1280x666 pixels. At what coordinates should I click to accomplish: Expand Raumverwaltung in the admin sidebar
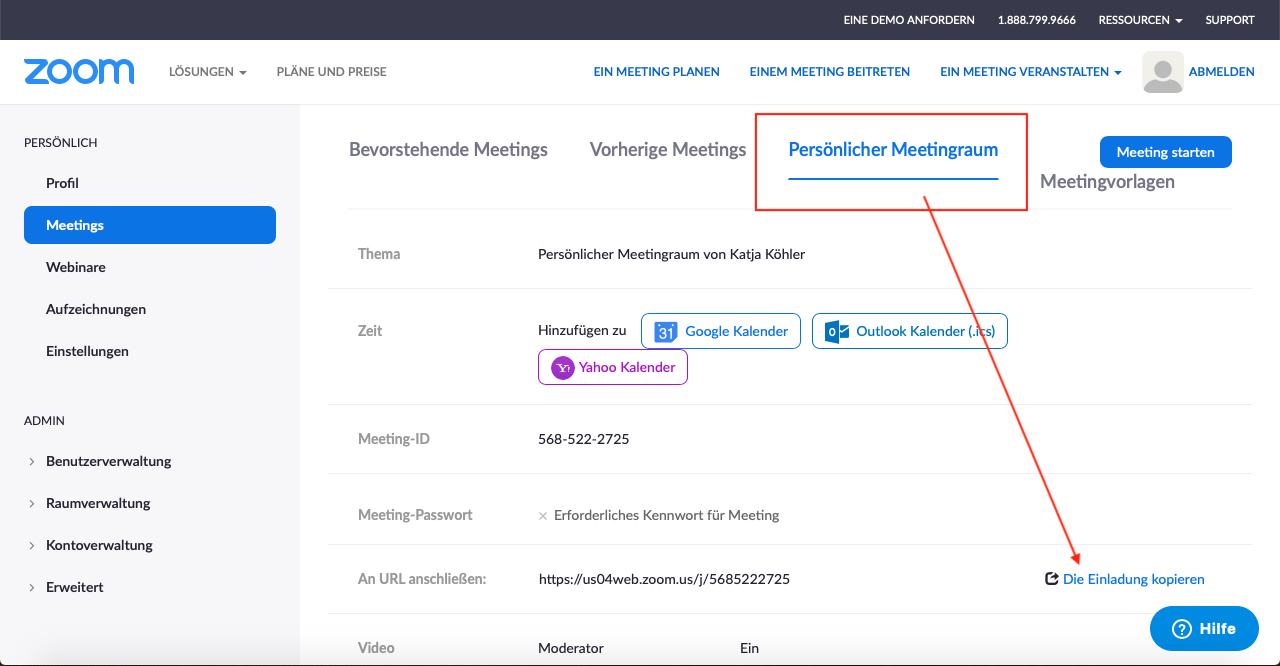tap(98, 503)
